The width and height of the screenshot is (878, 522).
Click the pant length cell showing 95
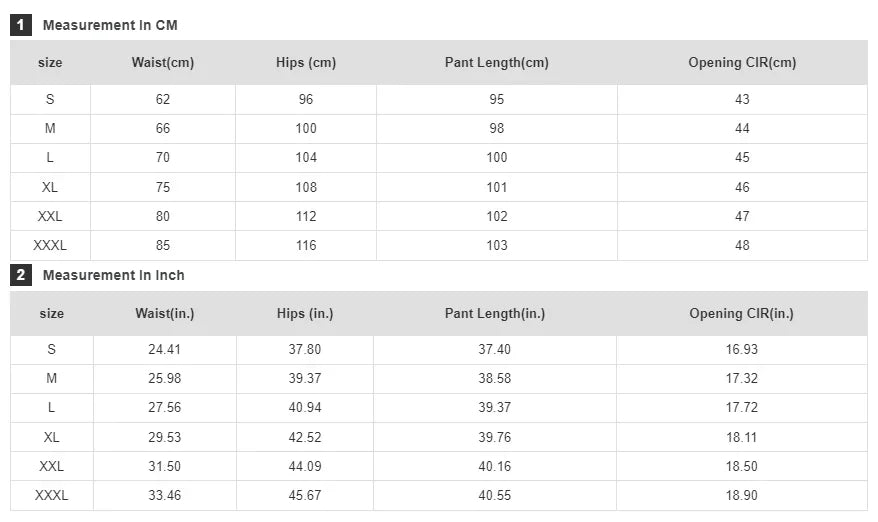[497, 99]
